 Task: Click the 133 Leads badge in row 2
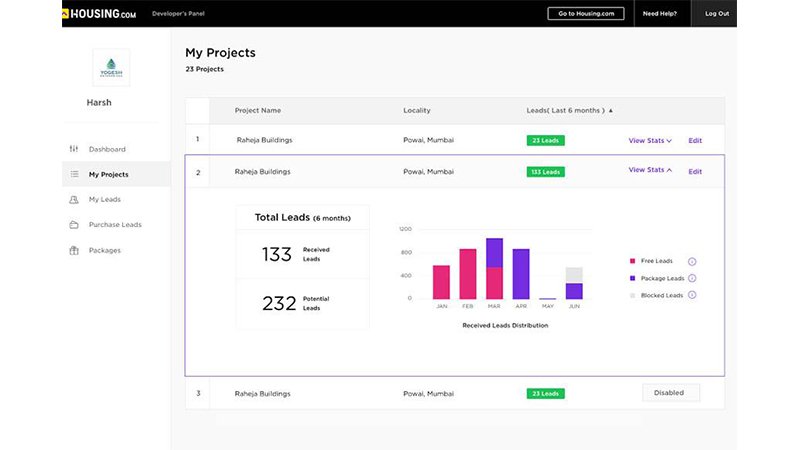545,172
